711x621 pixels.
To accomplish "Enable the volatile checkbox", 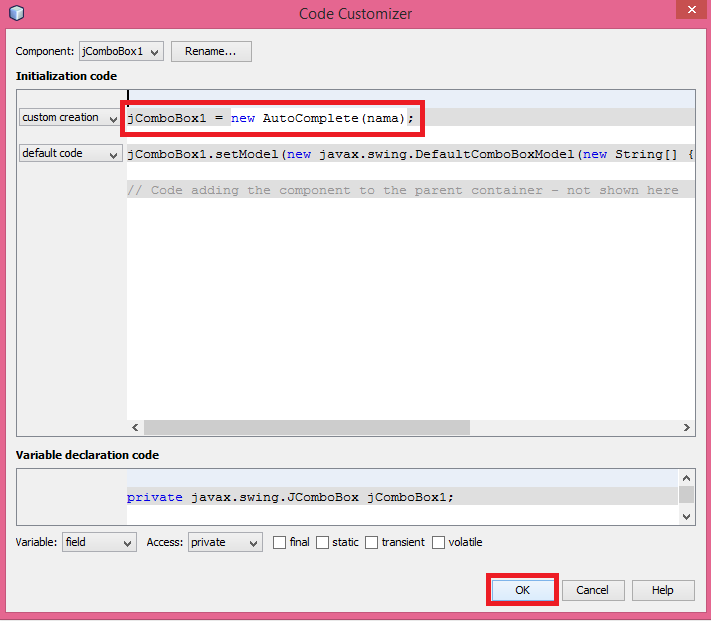I will [x=438, y=543].
